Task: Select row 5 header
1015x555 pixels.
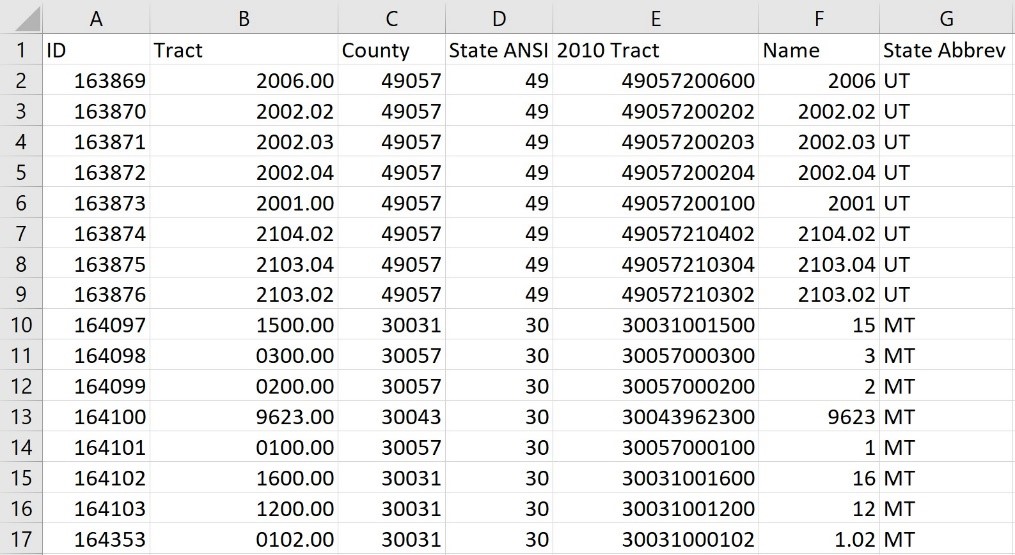Action: [x=21, y=172]
